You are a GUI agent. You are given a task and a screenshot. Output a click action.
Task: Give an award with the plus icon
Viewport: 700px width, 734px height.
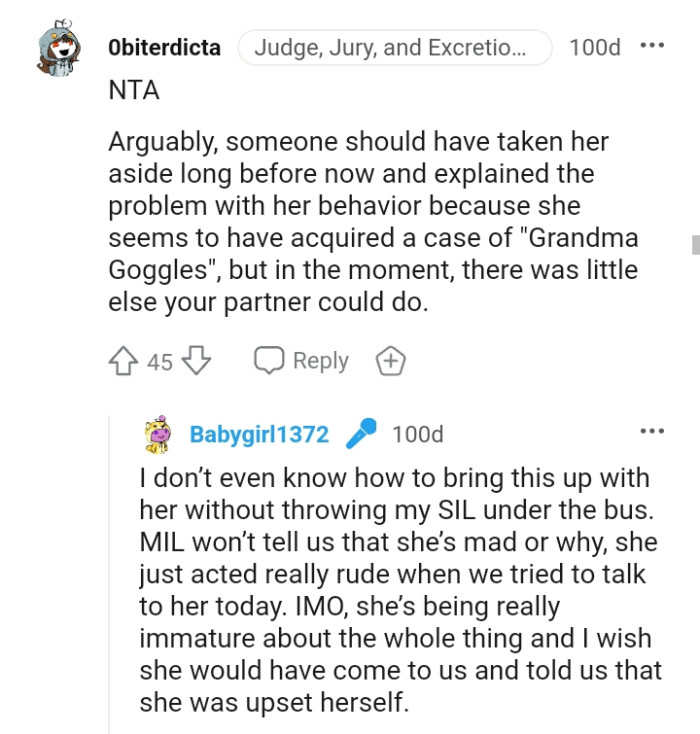point(391,361)
